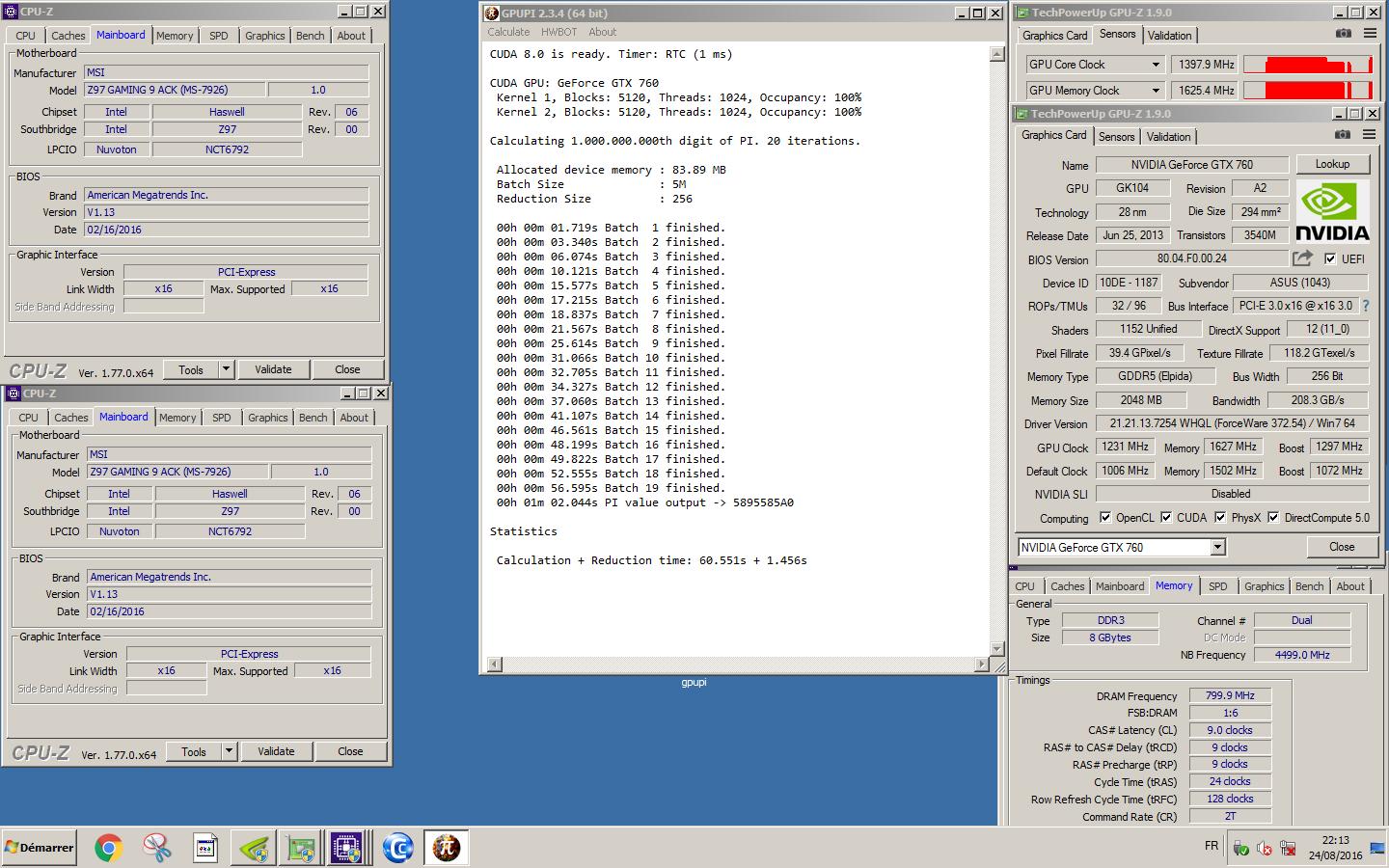Open the hamburger menu in the GPU-Z Graphics Card window
Screen dimensions: 1389x868
pyautogui.click(x=1370, y=135)
